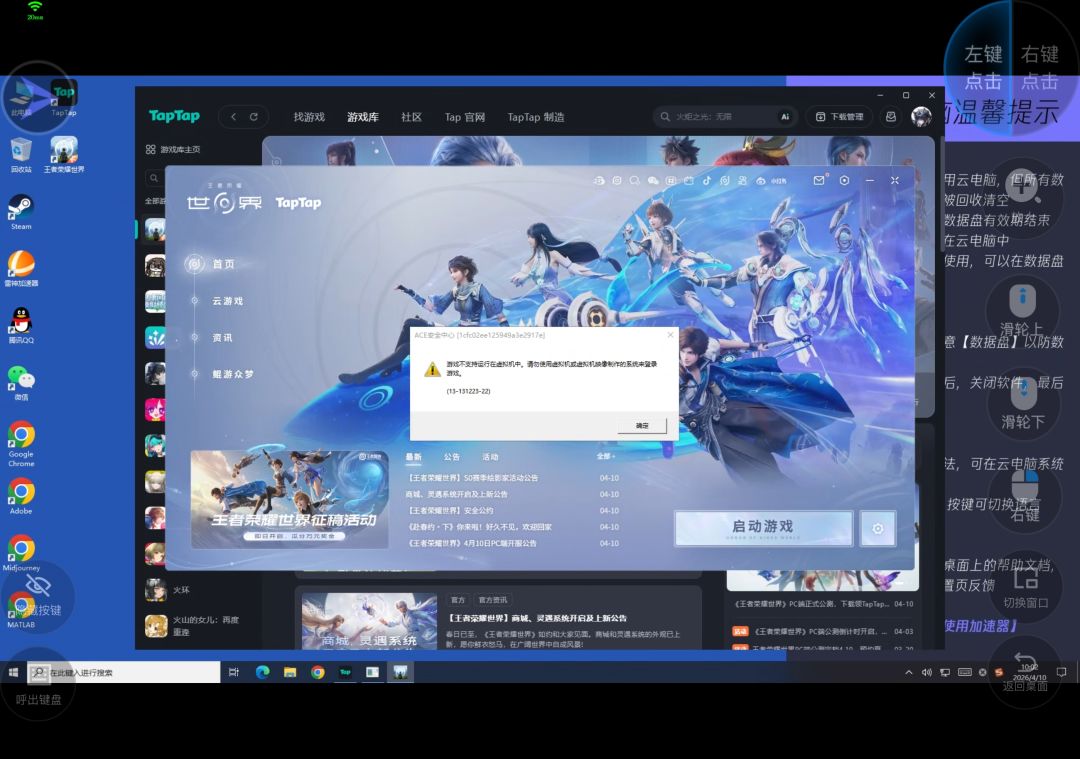Open TapTap 找游戏 tab
Image resolution: width=1080 pixels, height=759 pixels.
click(309, 117)
